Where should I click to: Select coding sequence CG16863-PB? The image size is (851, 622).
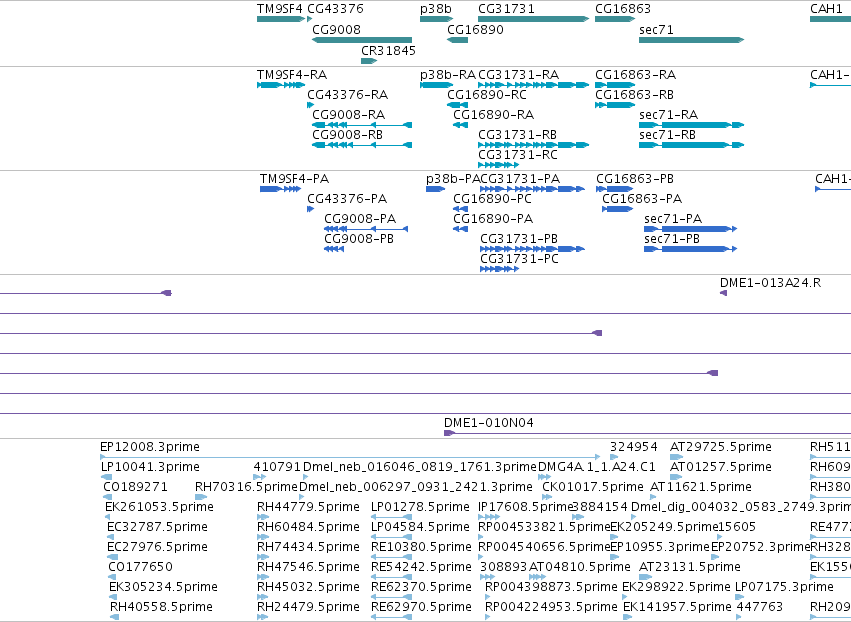[614, 189]
